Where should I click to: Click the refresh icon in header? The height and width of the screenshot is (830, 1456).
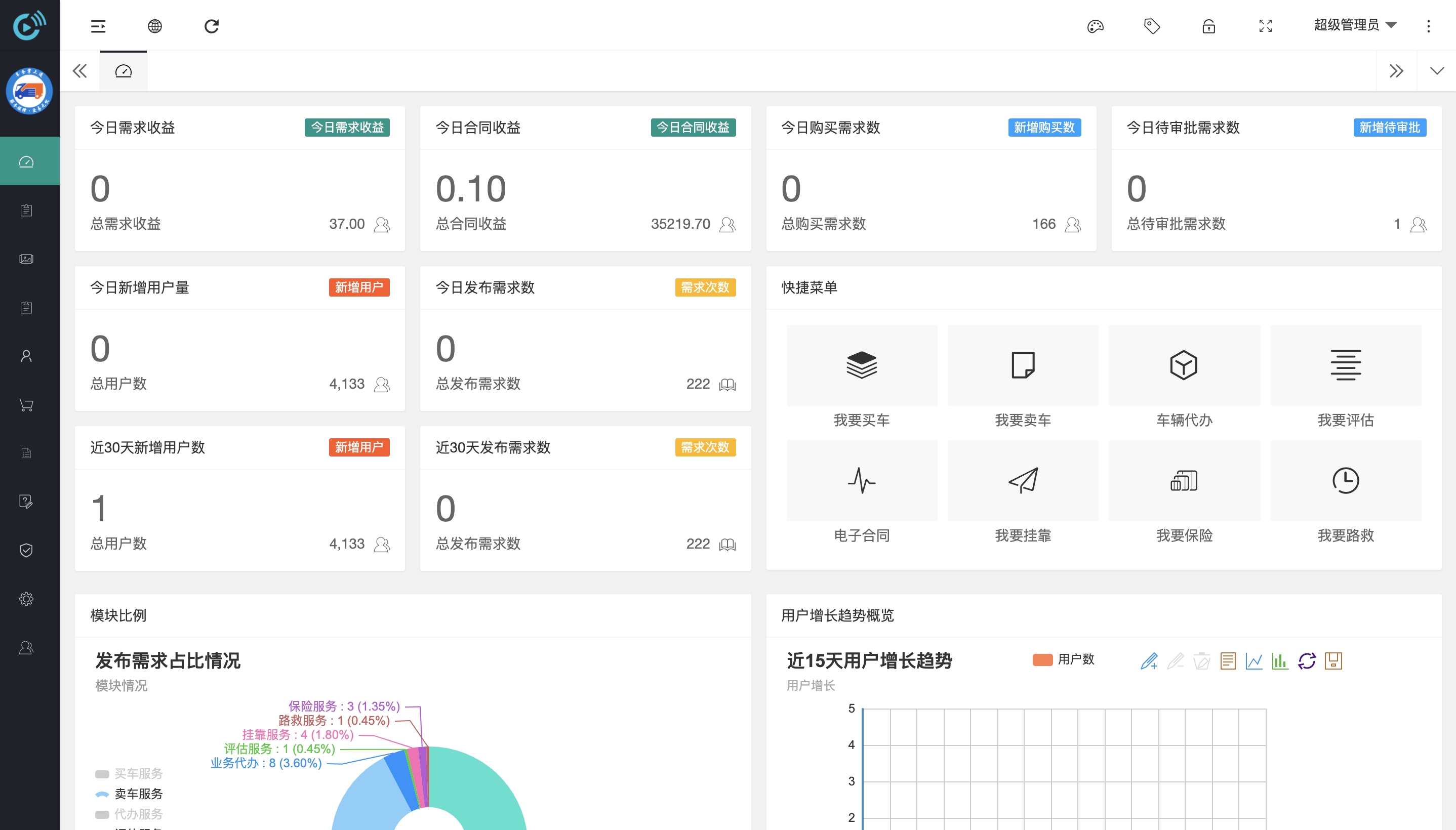212,26
